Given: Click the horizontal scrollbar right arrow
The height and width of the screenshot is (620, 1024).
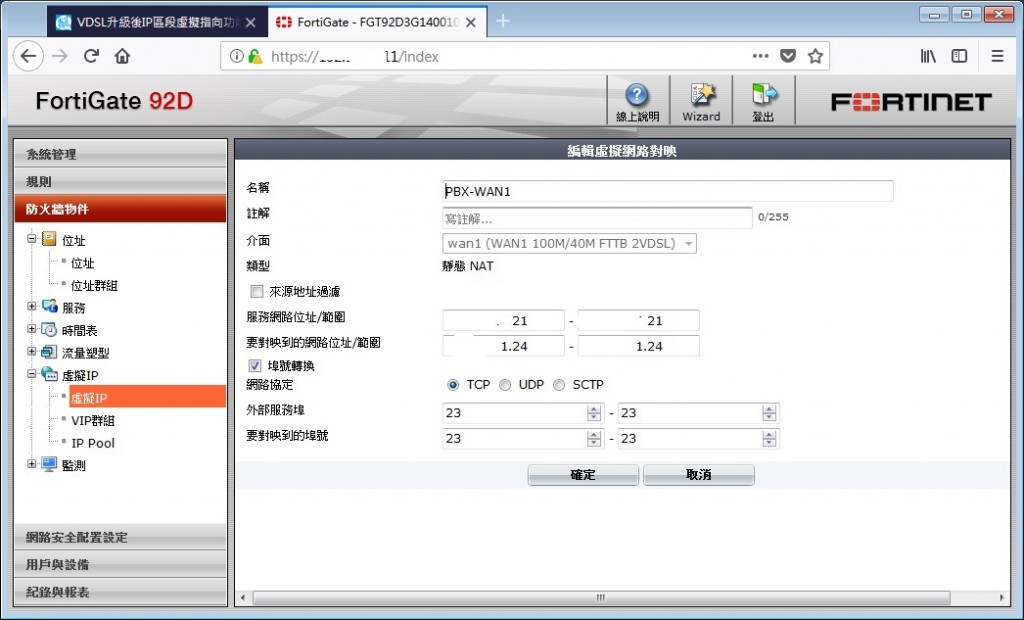Looking at the screenshot, I should [1002, 597].
